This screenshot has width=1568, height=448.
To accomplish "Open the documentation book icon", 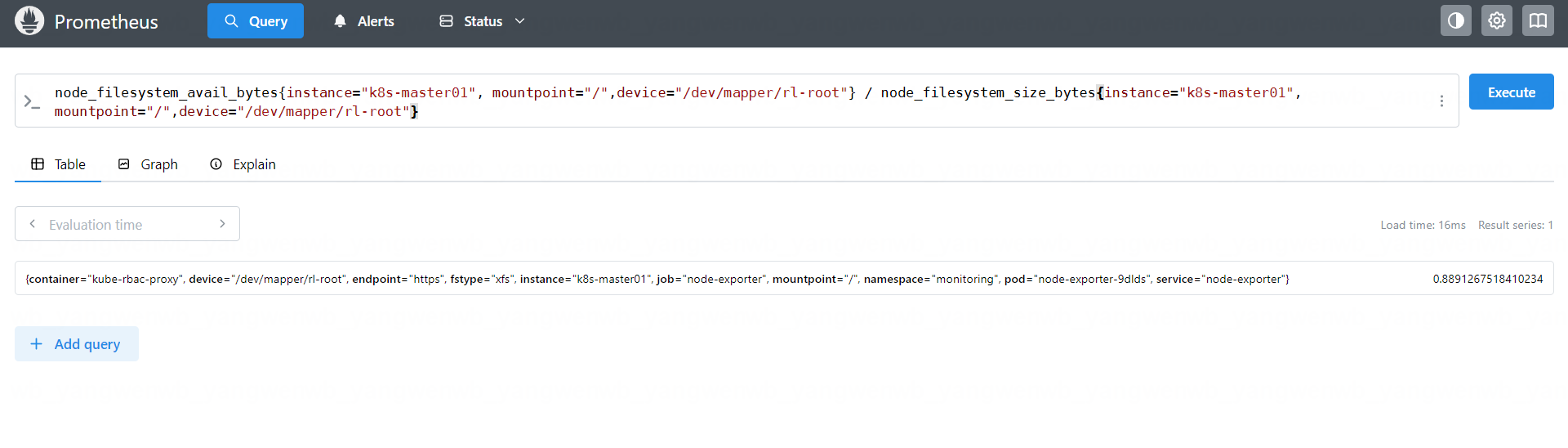I will click(x=1537, y=21).
